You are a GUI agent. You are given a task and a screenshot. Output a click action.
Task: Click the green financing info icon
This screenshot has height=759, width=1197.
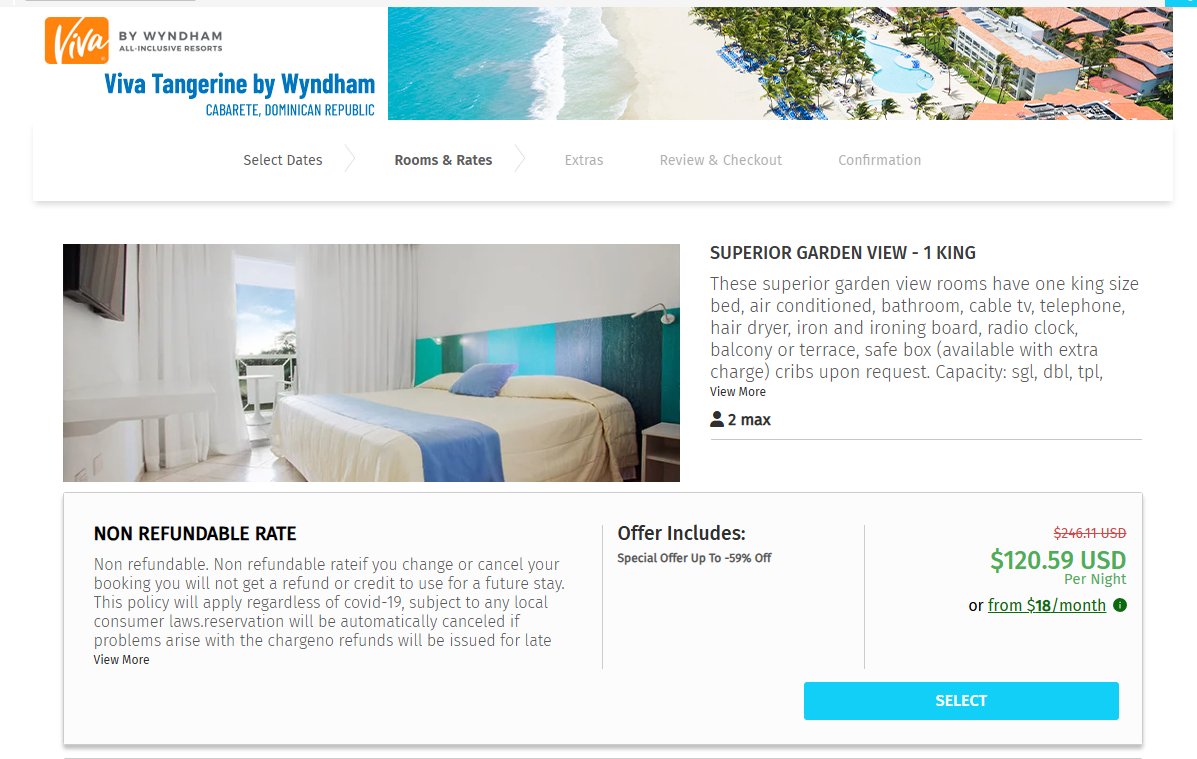click(x=1120, y=605)
